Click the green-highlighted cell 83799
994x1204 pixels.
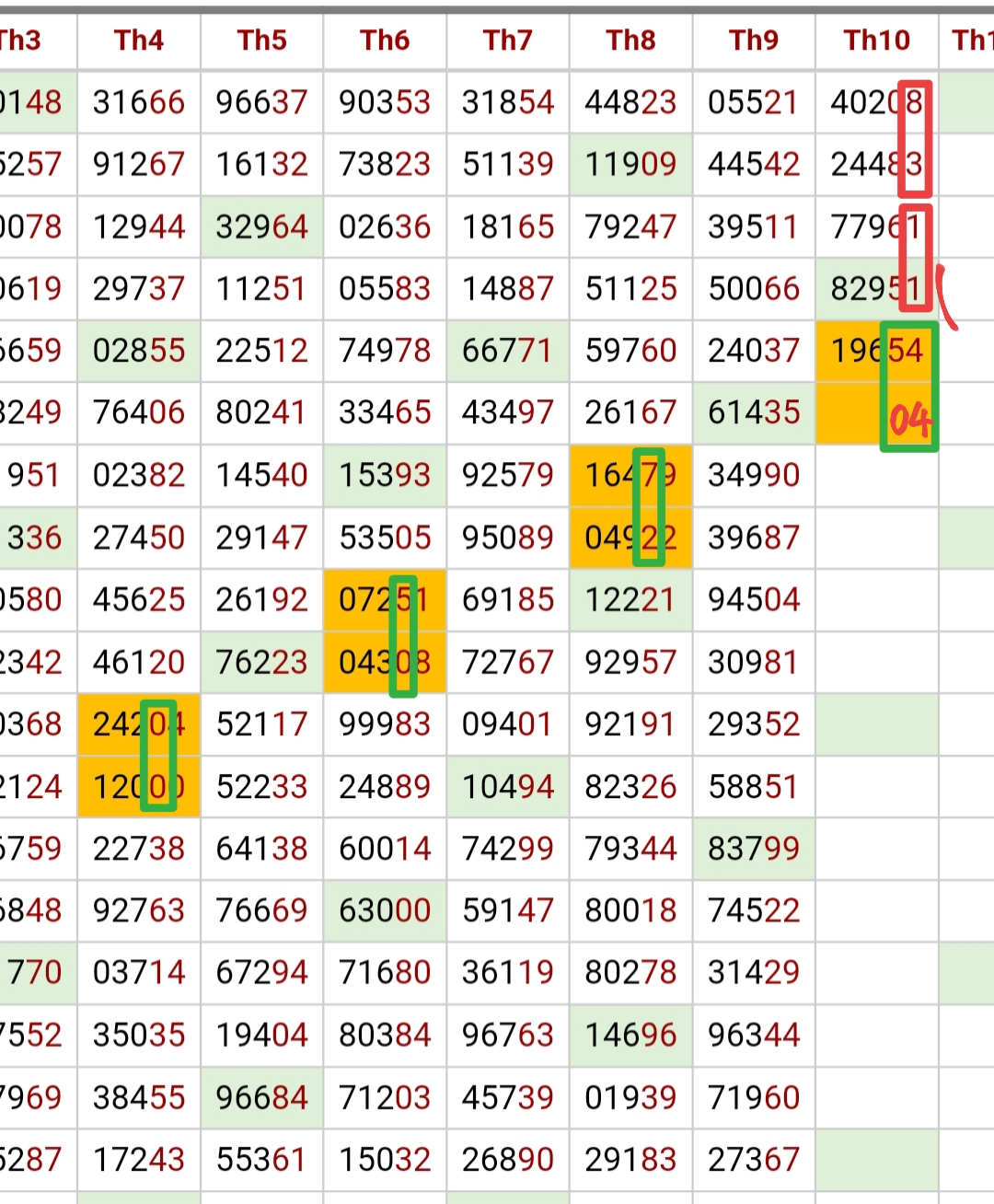tap(754, 849)
